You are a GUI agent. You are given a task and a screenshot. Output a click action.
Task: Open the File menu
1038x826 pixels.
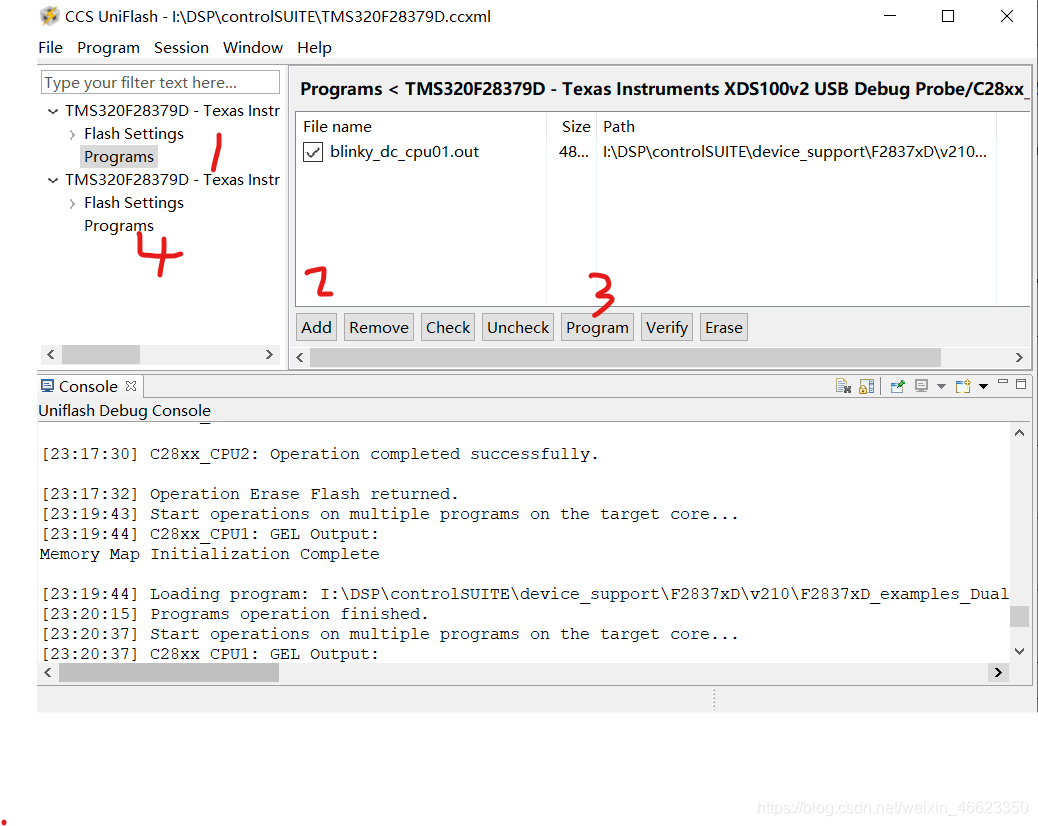tap(50, 48)
